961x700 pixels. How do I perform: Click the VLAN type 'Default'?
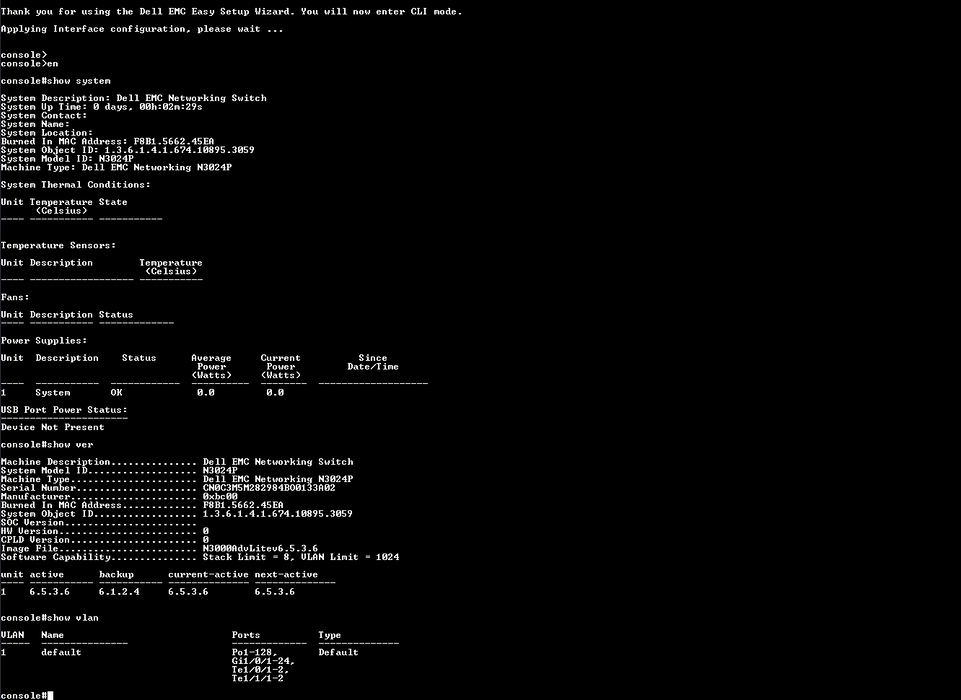coord(338,653)
